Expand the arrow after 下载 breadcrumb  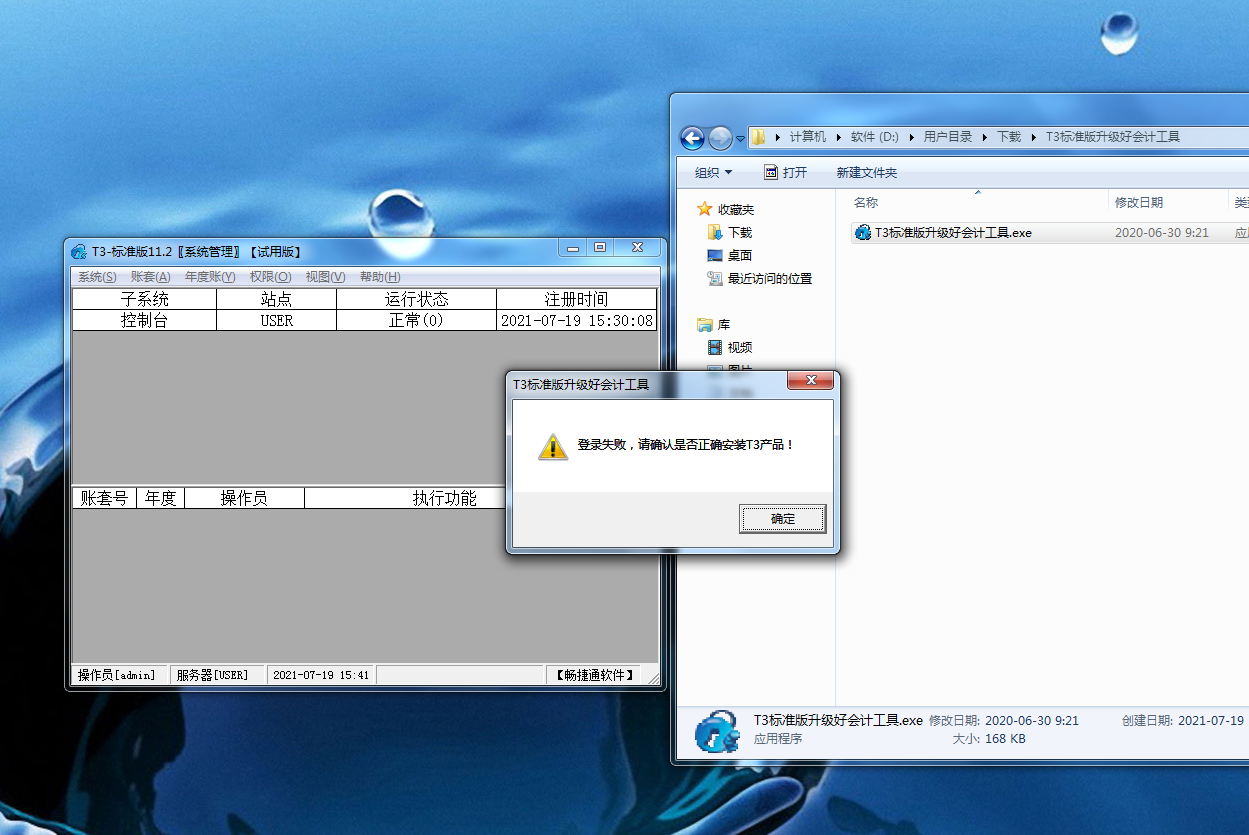point(1033,137)
